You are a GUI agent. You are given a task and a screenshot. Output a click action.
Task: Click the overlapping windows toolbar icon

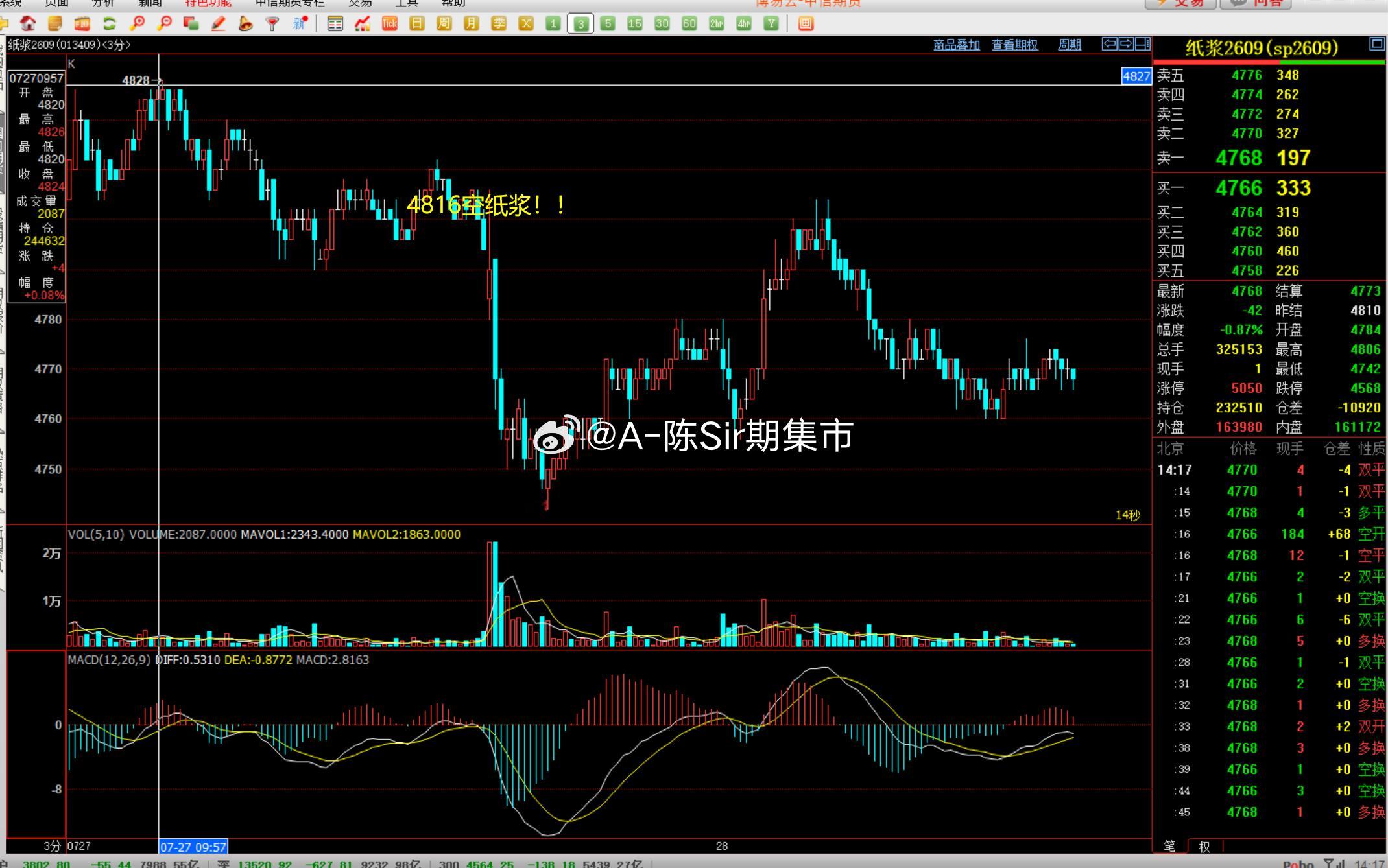pos(191,24)
